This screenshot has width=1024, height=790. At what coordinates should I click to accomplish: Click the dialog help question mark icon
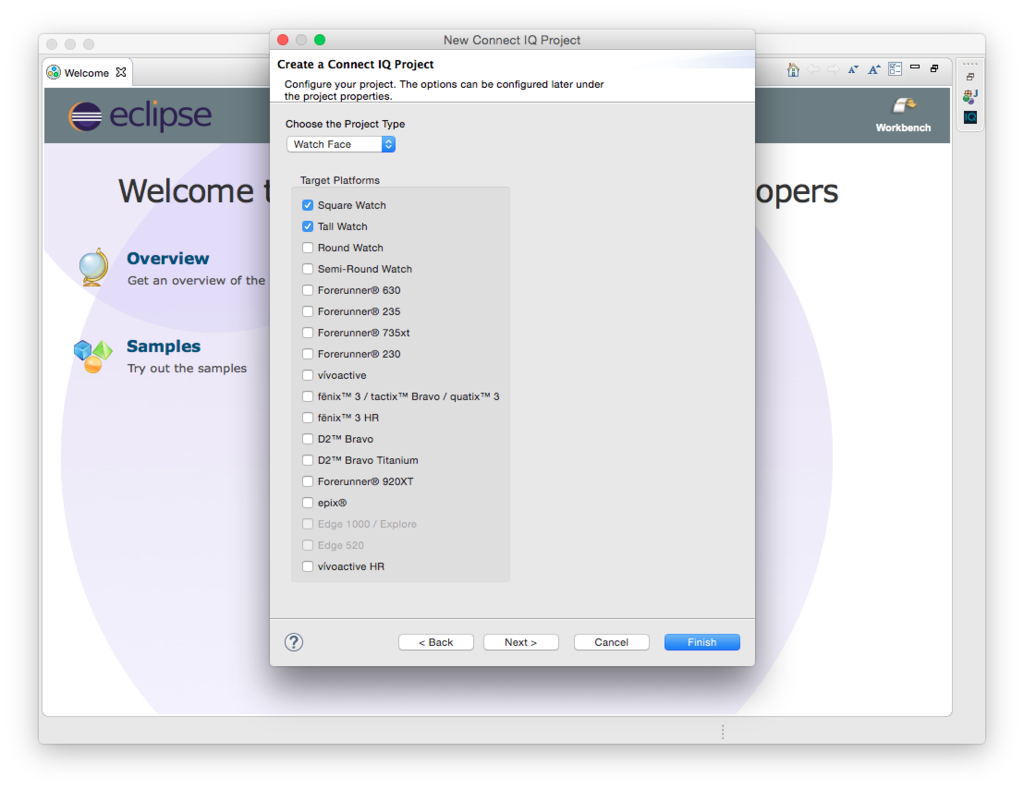294,642
